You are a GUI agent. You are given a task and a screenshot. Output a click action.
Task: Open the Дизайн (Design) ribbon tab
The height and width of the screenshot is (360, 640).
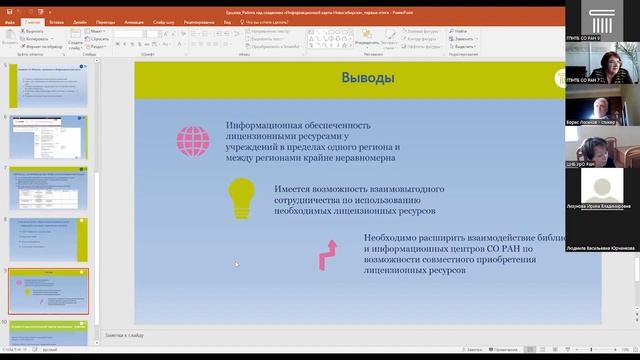80,22
